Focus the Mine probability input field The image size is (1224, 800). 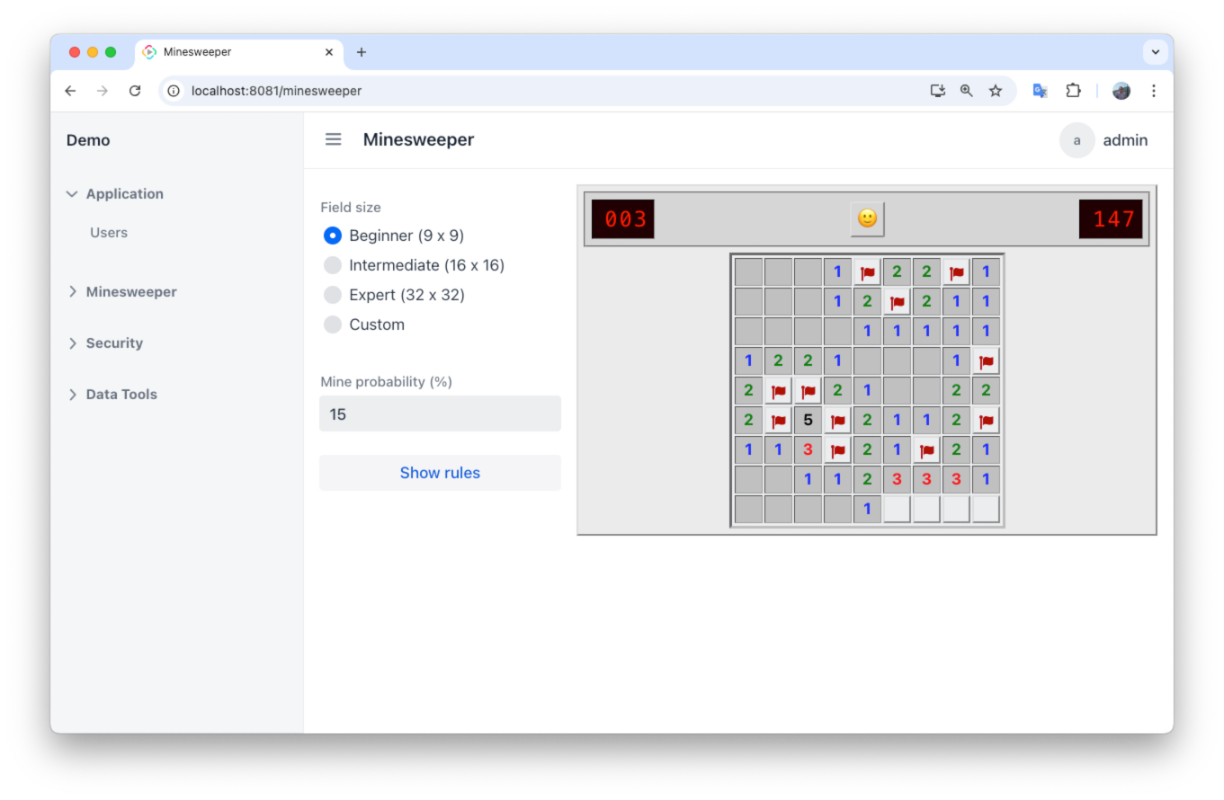coord(440,414)
